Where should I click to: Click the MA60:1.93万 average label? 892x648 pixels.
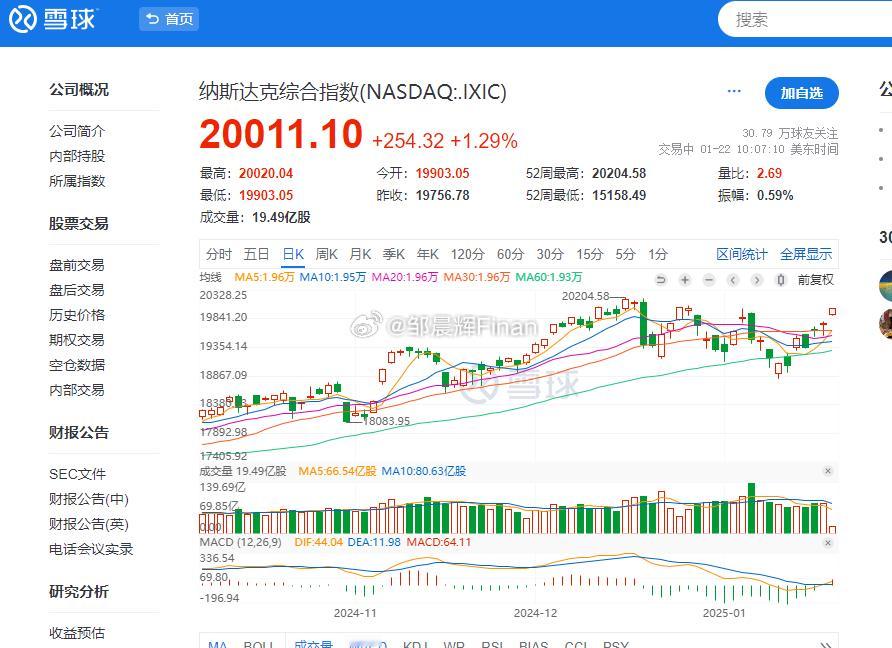548,277
